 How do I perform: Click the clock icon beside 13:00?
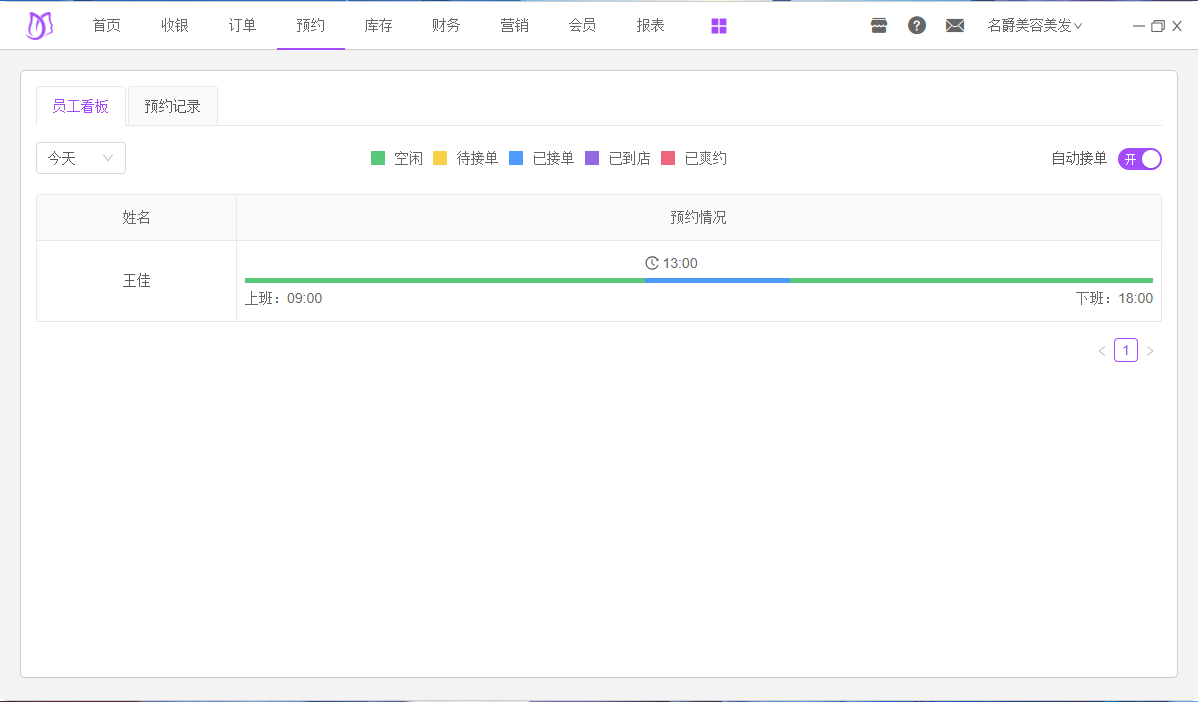click(652, 263)
